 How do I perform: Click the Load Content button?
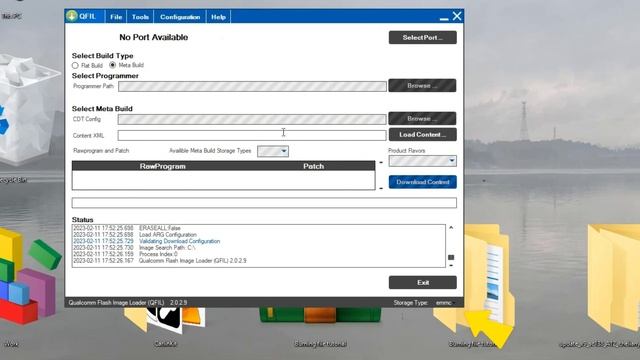point(422,135)
